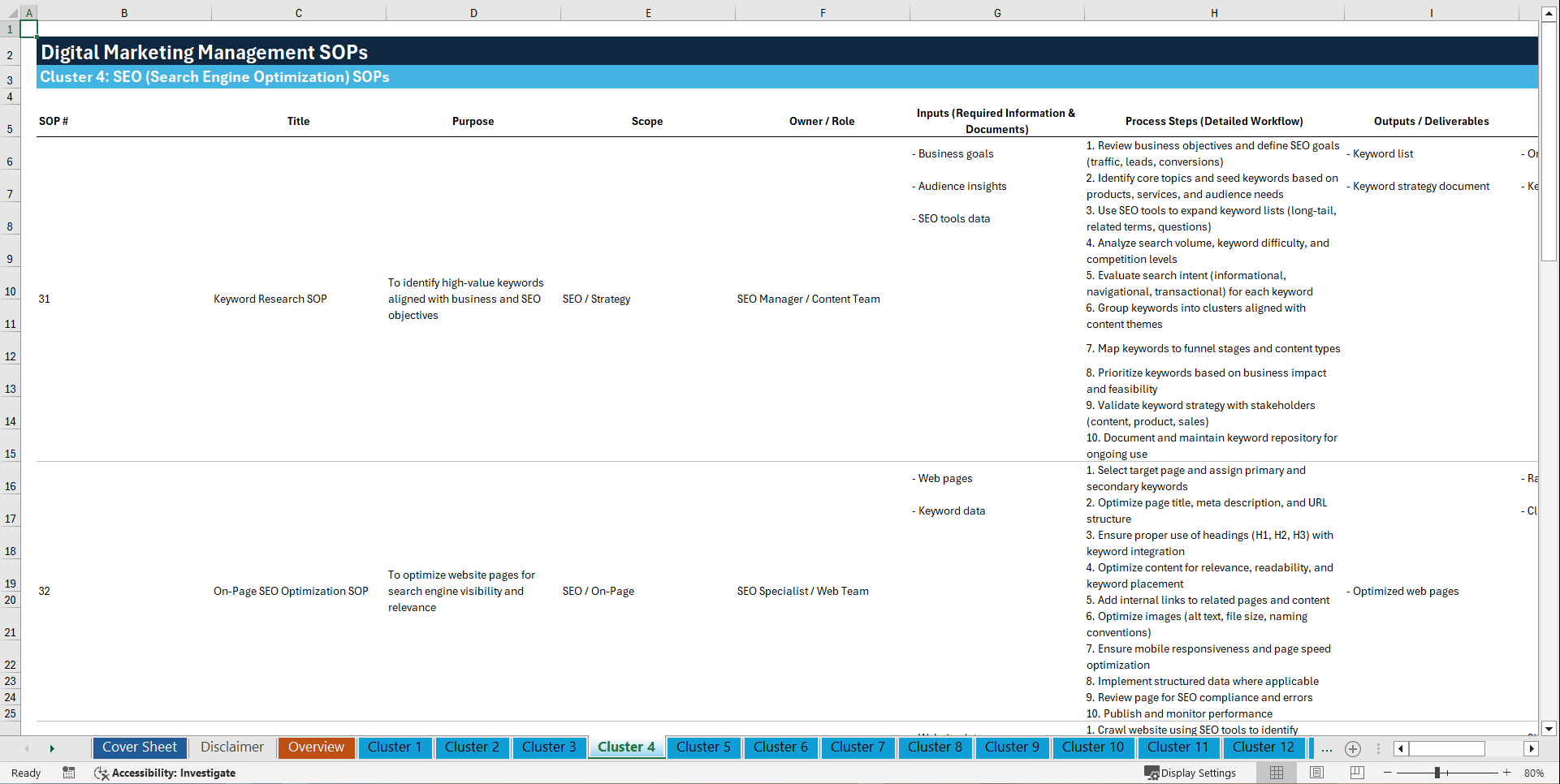1560x784 pixels.
Task: Open Display Settings in the status bar
Action: [1191, 773]
